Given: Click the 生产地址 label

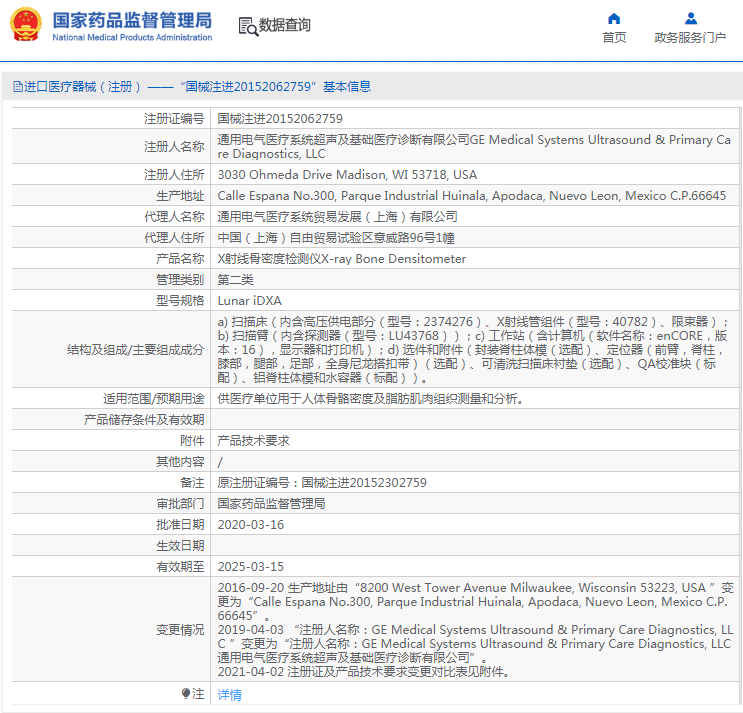Looking at the screenshot, I should tap(181, 196).
